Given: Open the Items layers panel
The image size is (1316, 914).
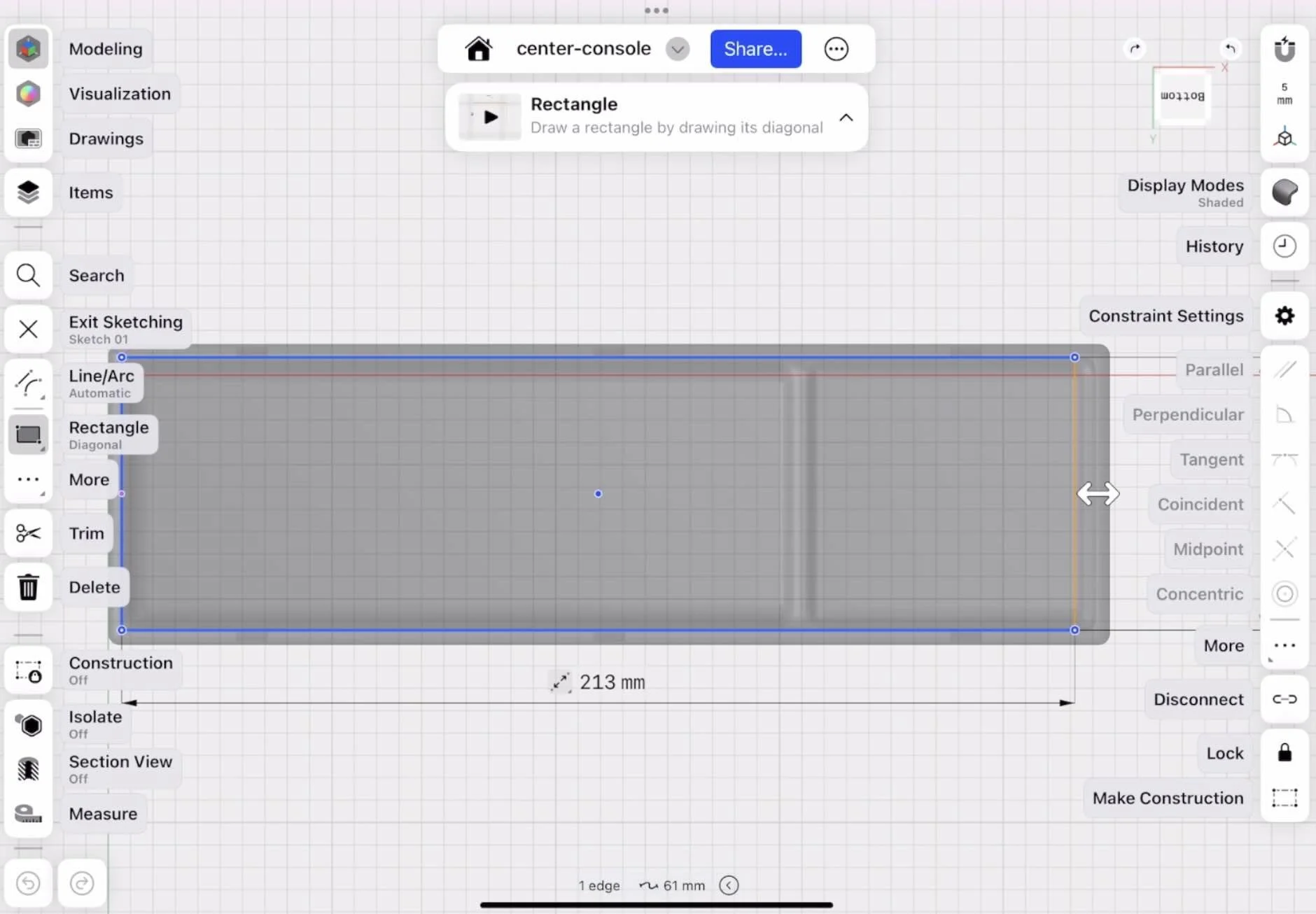Looking at the screenshot, I should (x=28, y=192).
